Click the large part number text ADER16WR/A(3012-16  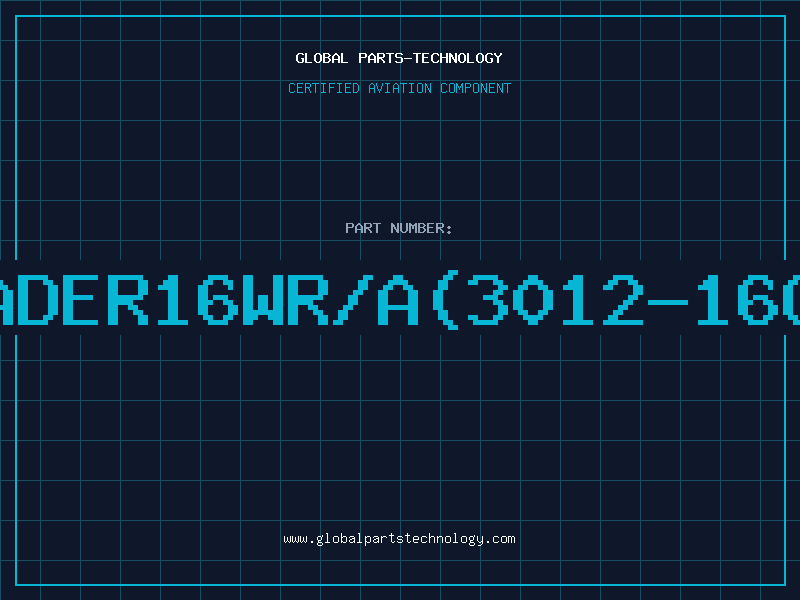(400, 301)
